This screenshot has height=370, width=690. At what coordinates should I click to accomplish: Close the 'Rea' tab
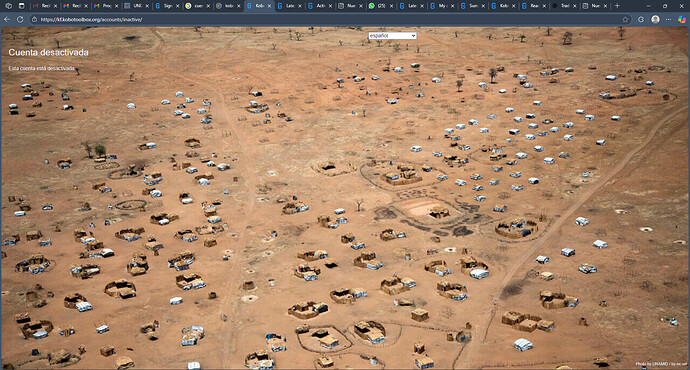pos(544,6)
